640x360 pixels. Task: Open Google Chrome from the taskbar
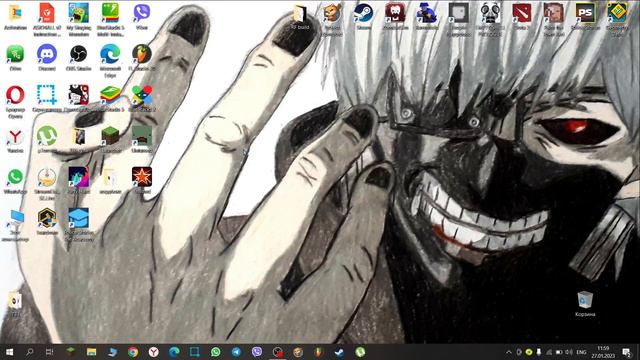pyautogui.click(x=133, y=352)
